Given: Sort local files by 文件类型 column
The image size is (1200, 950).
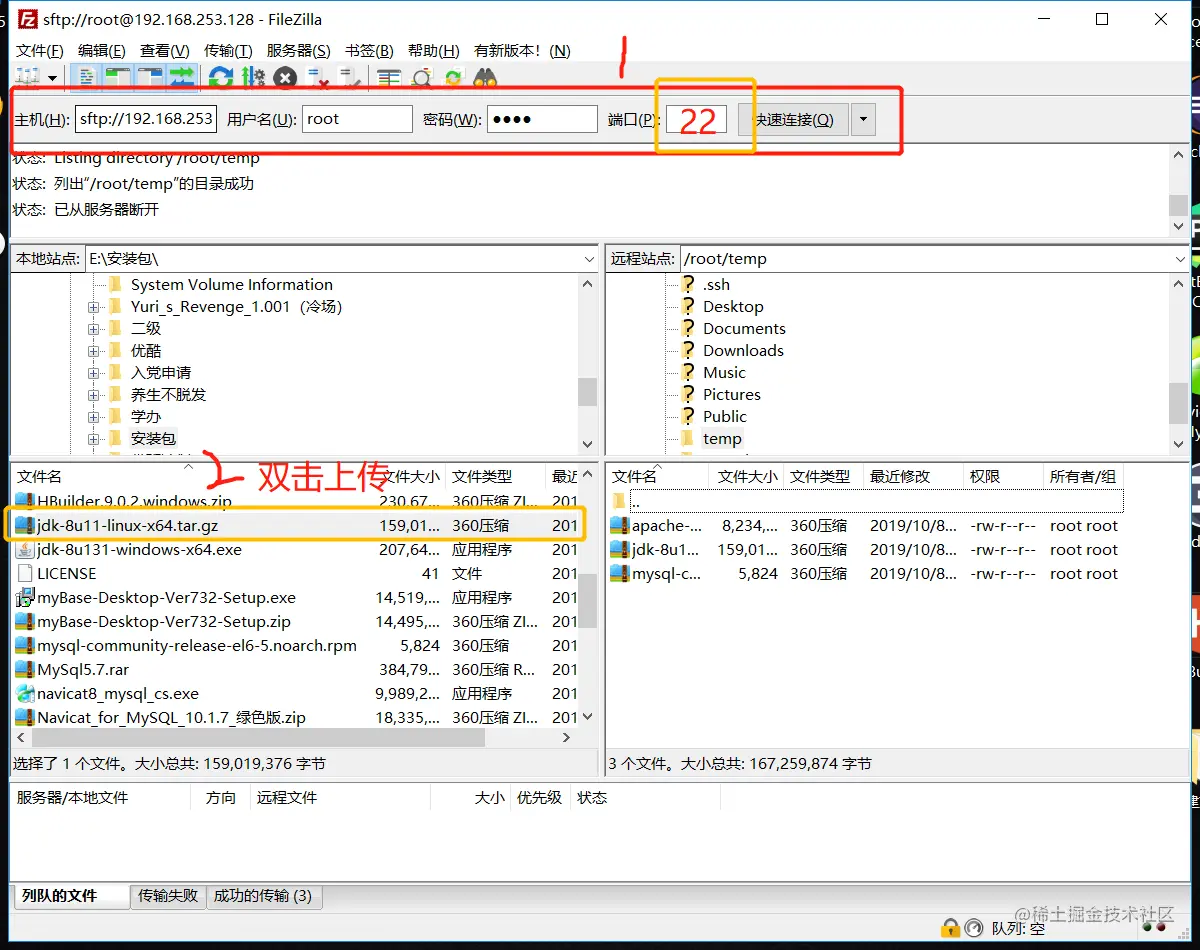Looking at the screenshot, I should 494,477.
